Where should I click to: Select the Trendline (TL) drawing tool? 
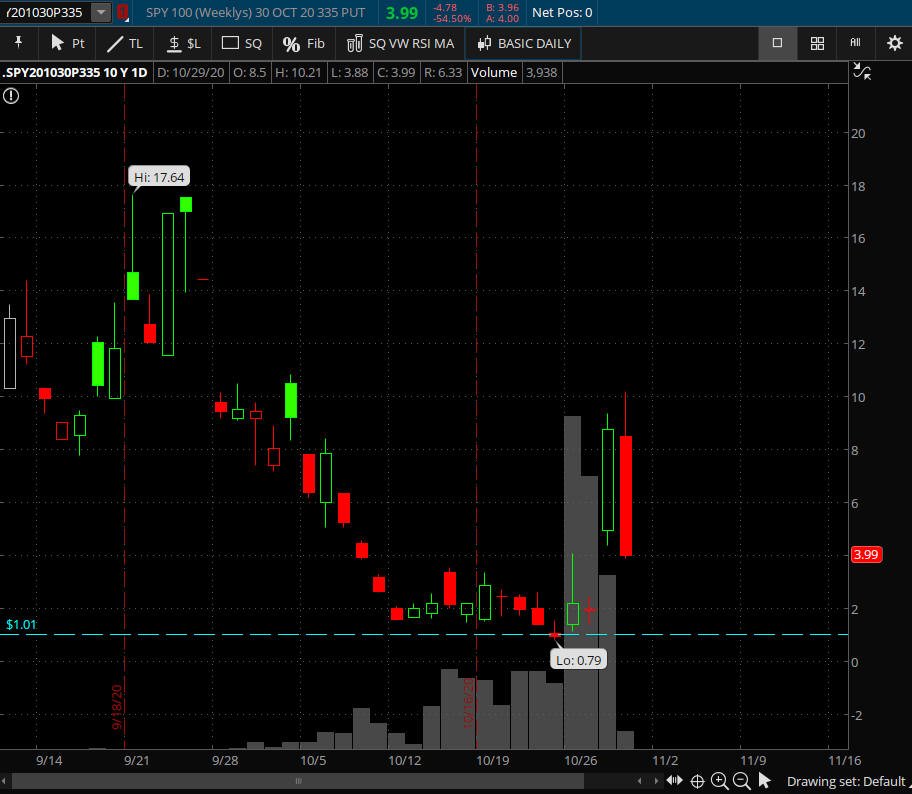(125, 43)
